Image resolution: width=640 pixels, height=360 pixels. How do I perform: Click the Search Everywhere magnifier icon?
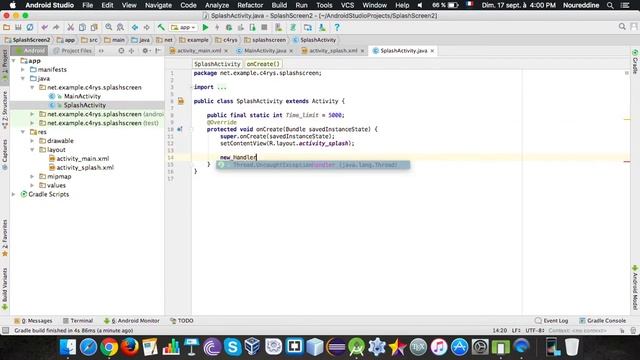622,27
